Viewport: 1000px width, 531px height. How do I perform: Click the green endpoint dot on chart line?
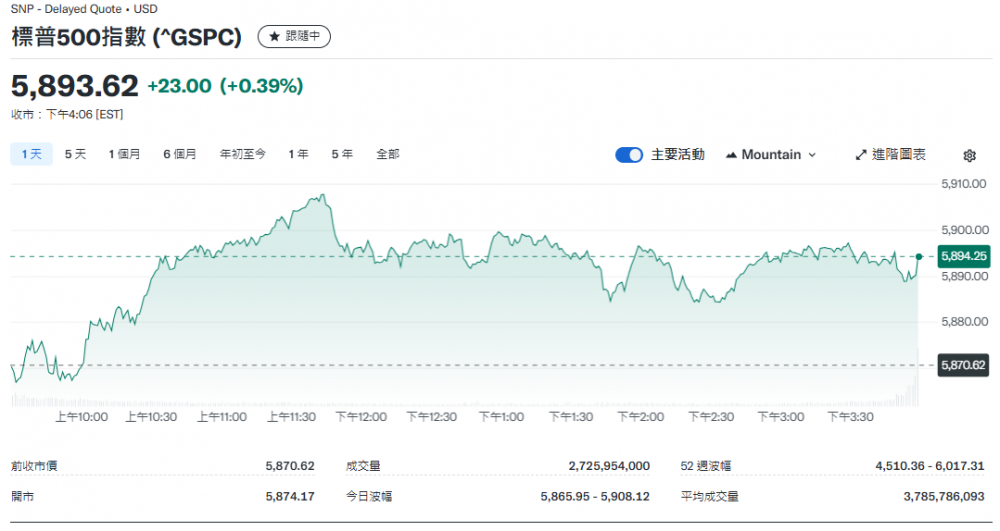[x=919, y=257]
